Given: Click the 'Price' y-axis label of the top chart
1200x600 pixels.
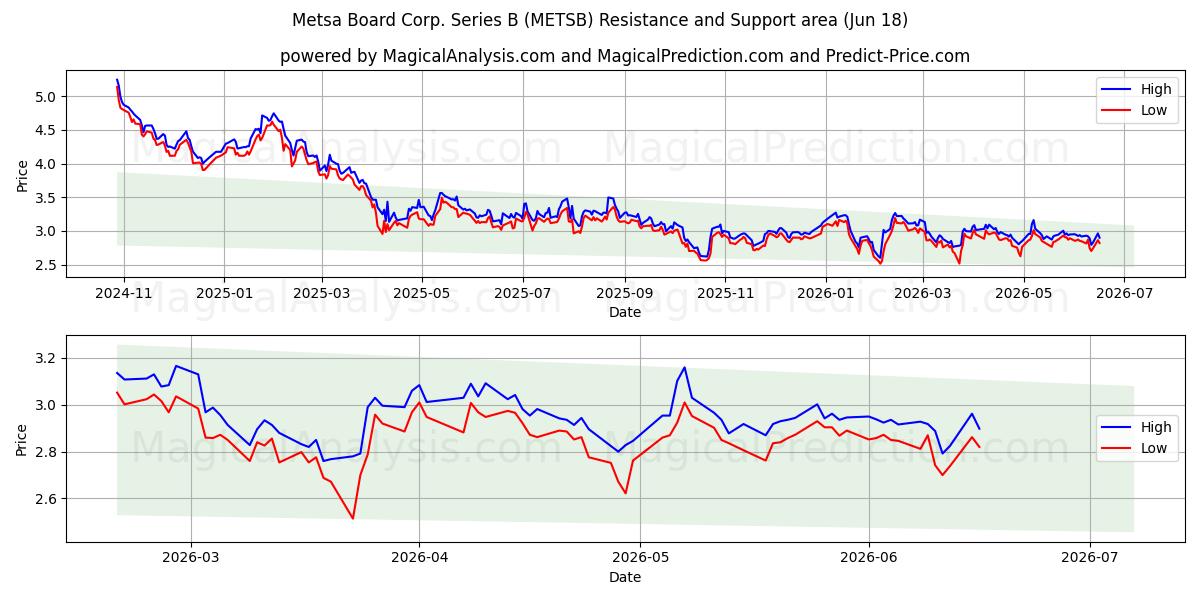Looking at the screenshot, I should [x=22, y=175].
